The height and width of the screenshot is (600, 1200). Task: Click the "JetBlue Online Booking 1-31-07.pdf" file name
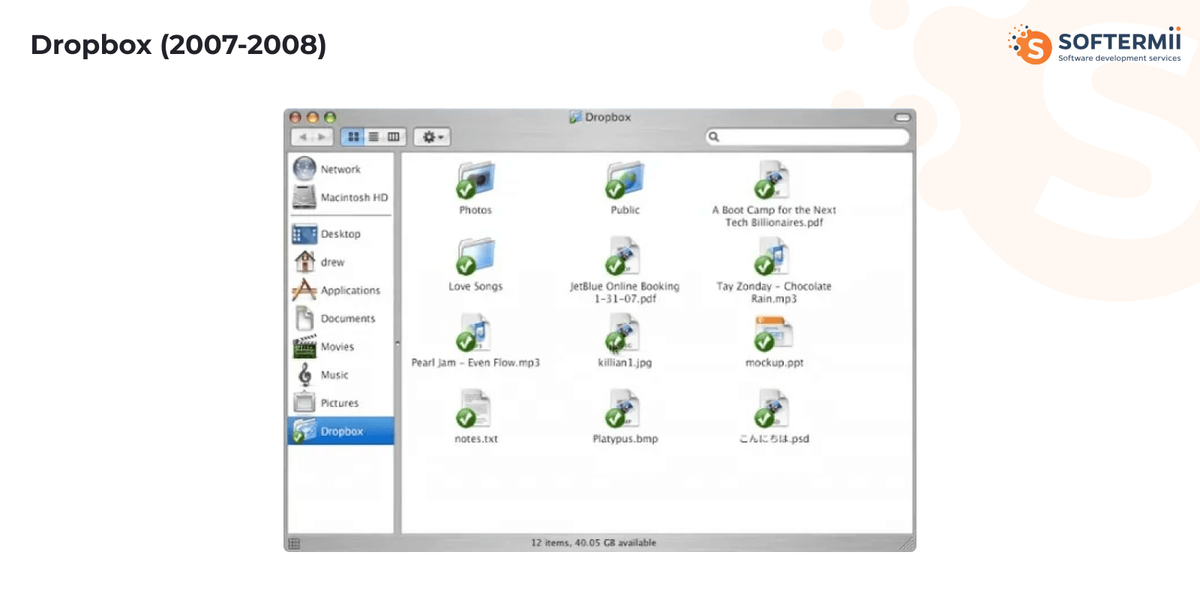[x=625, y=293]
